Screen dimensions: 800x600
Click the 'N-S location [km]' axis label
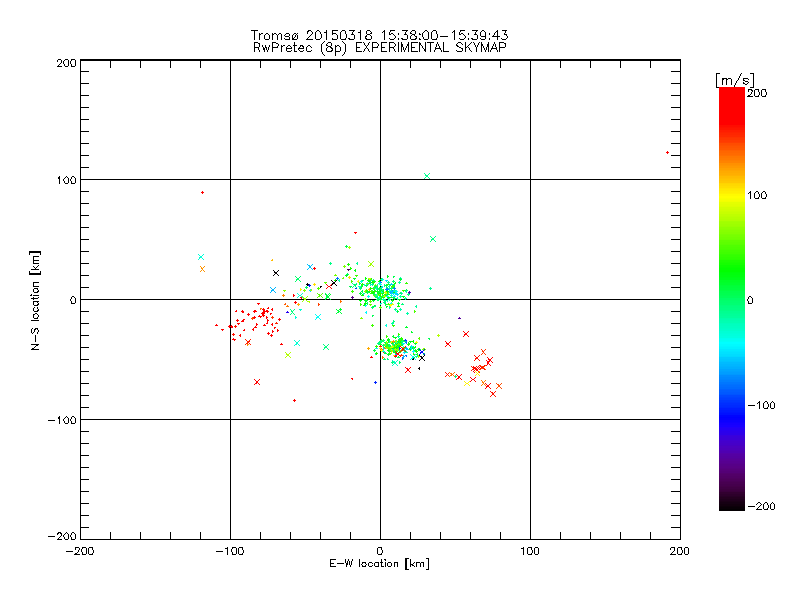tap(35, 300)
